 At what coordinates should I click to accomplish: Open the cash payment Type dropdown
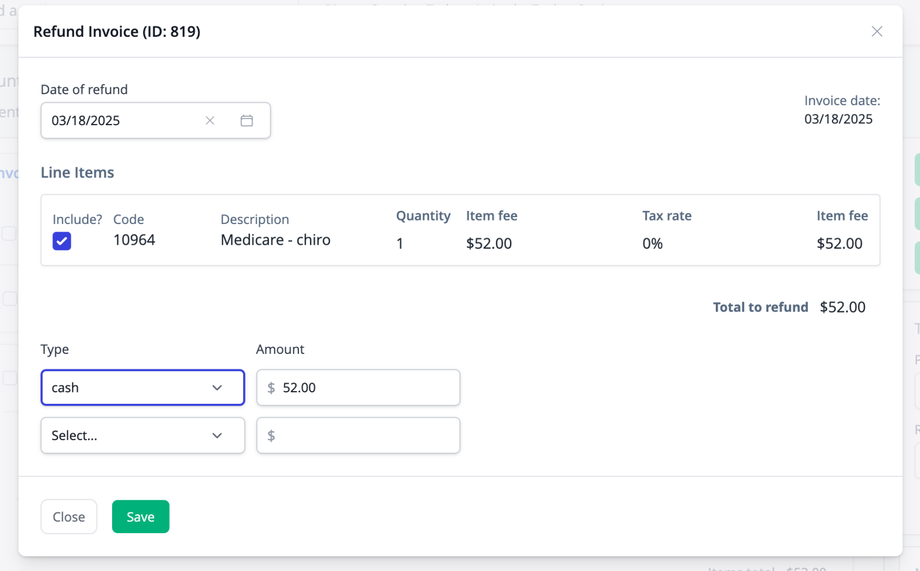pos(142,388)
